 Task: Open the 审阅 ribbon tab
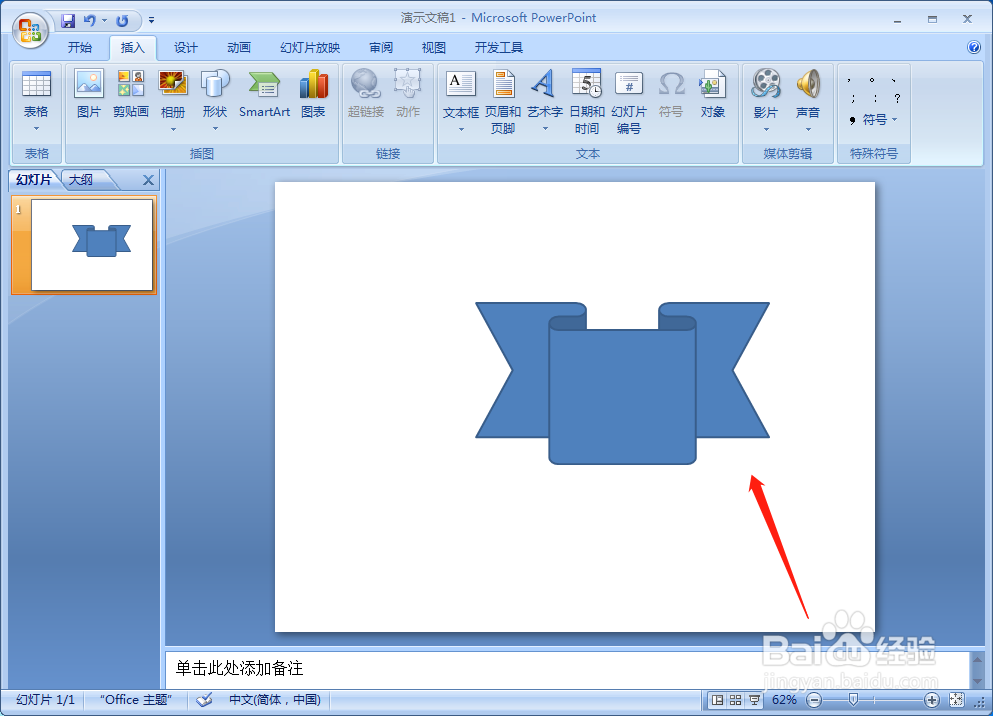tap(381, 47)
